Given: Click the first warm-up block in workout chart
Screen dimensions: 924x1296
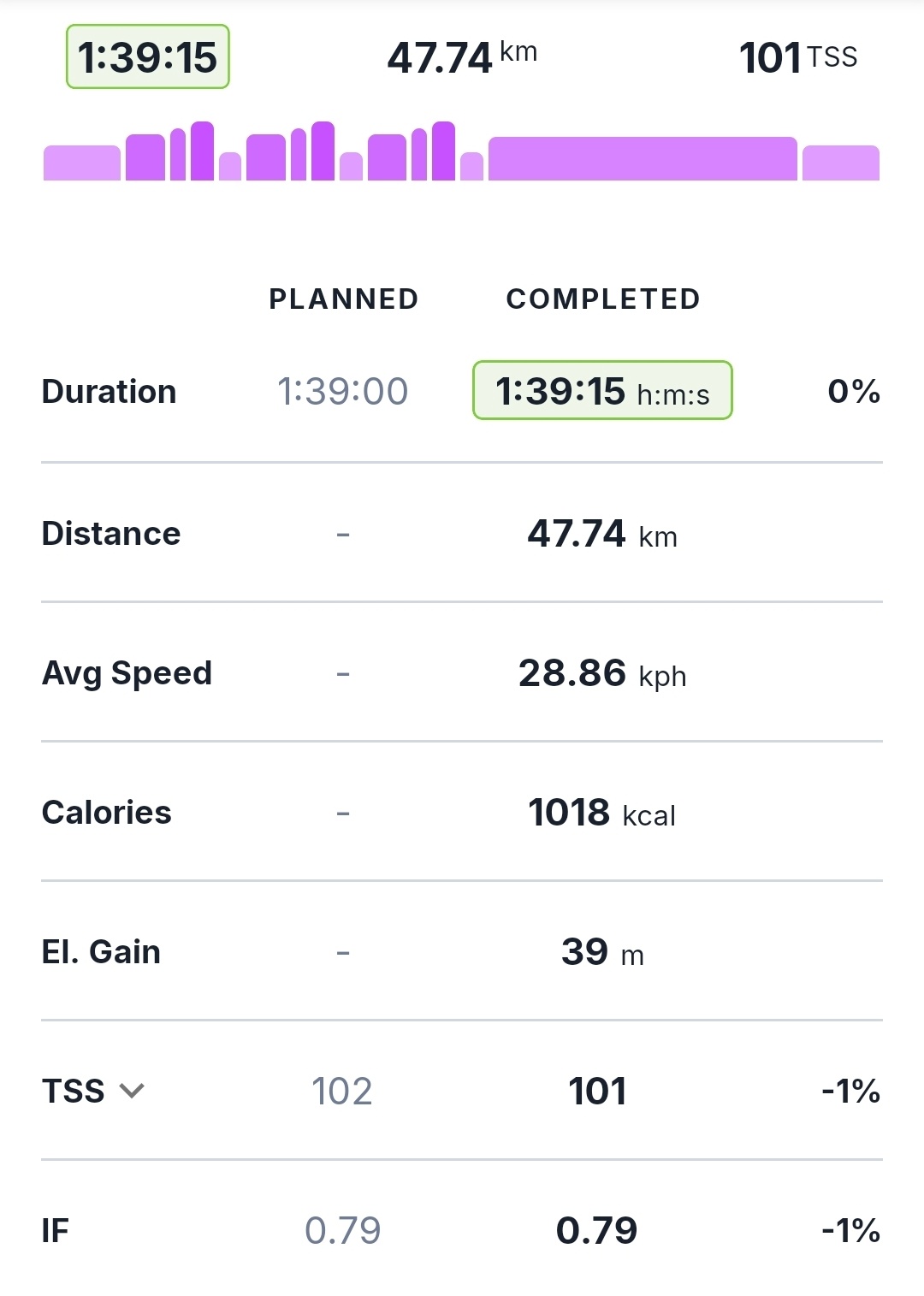Looking at the screenshot, I should click(82, 163).
